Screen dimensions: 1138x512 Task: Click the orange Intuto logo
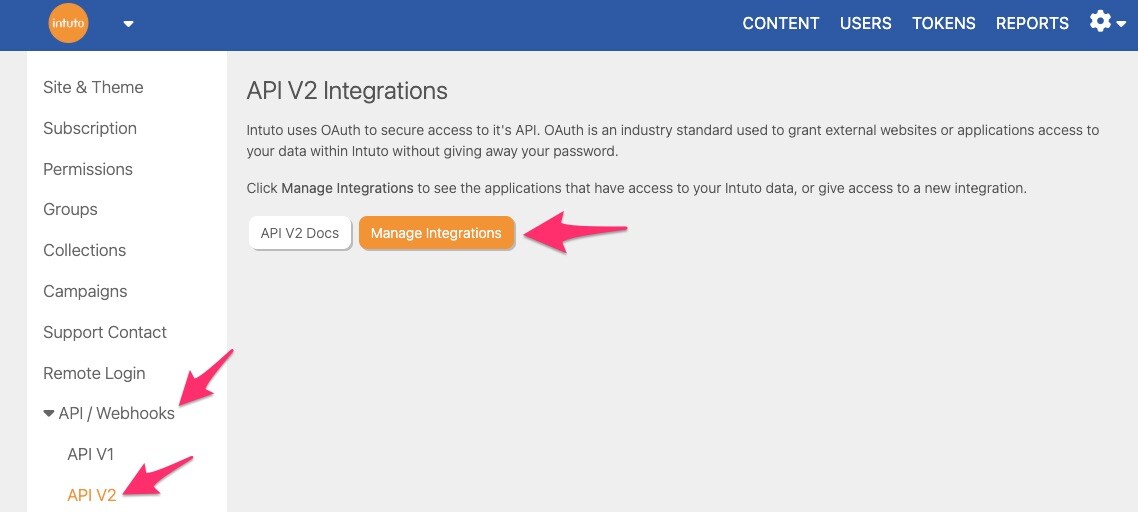point(68,24)
